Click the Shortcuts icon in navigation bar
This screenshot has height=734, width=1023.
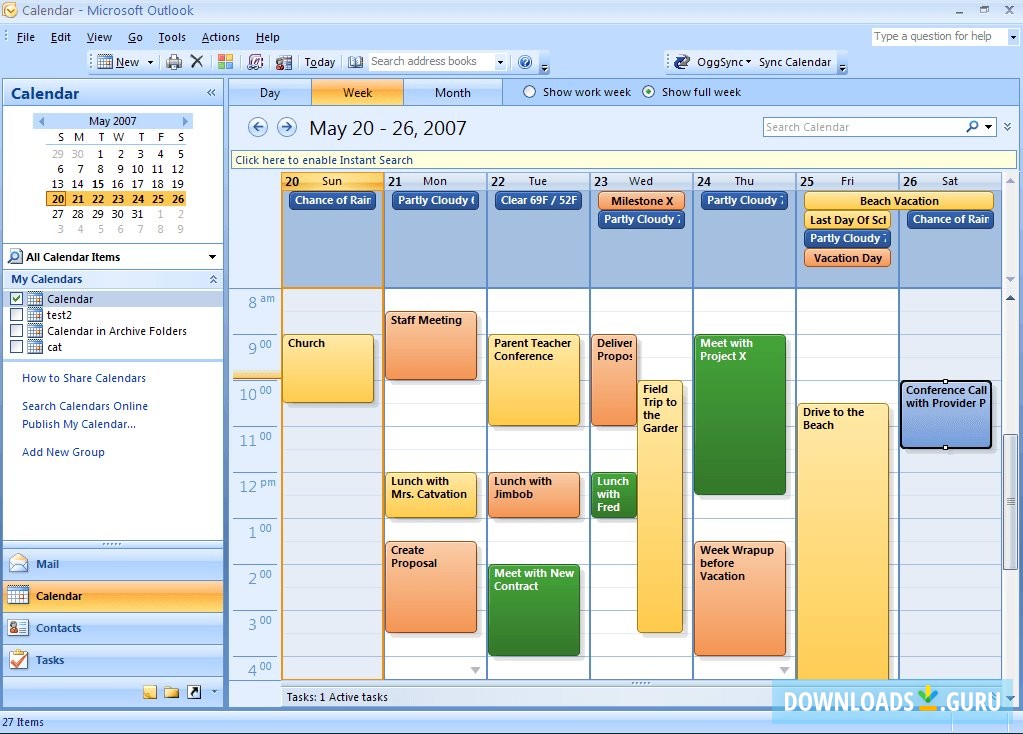point(194,692)
